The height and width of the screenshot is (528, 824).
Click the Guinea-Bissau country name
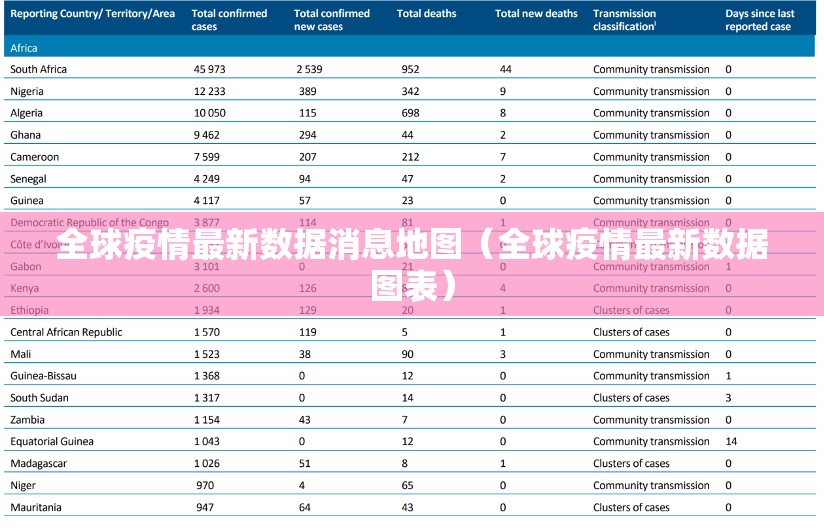tap(43, 376)
